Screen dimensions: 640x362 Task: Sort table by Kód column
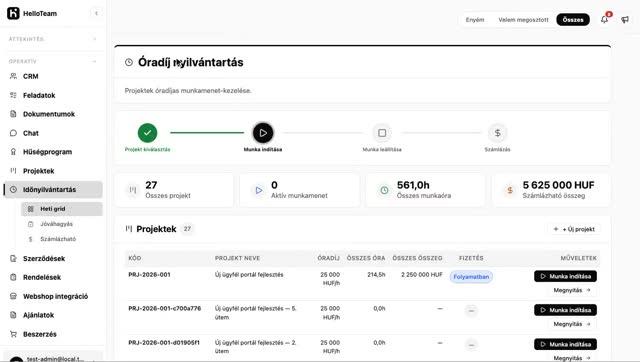(x=135, y=258)
